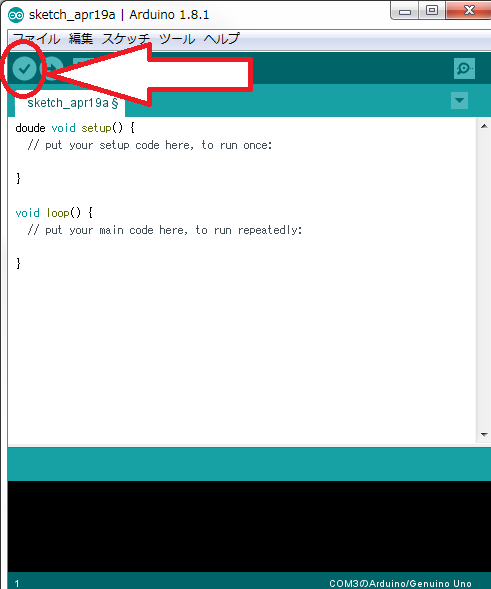491x589 pixels.
Task: Click the Arduino logo in title bar
Action: point(16,15)
